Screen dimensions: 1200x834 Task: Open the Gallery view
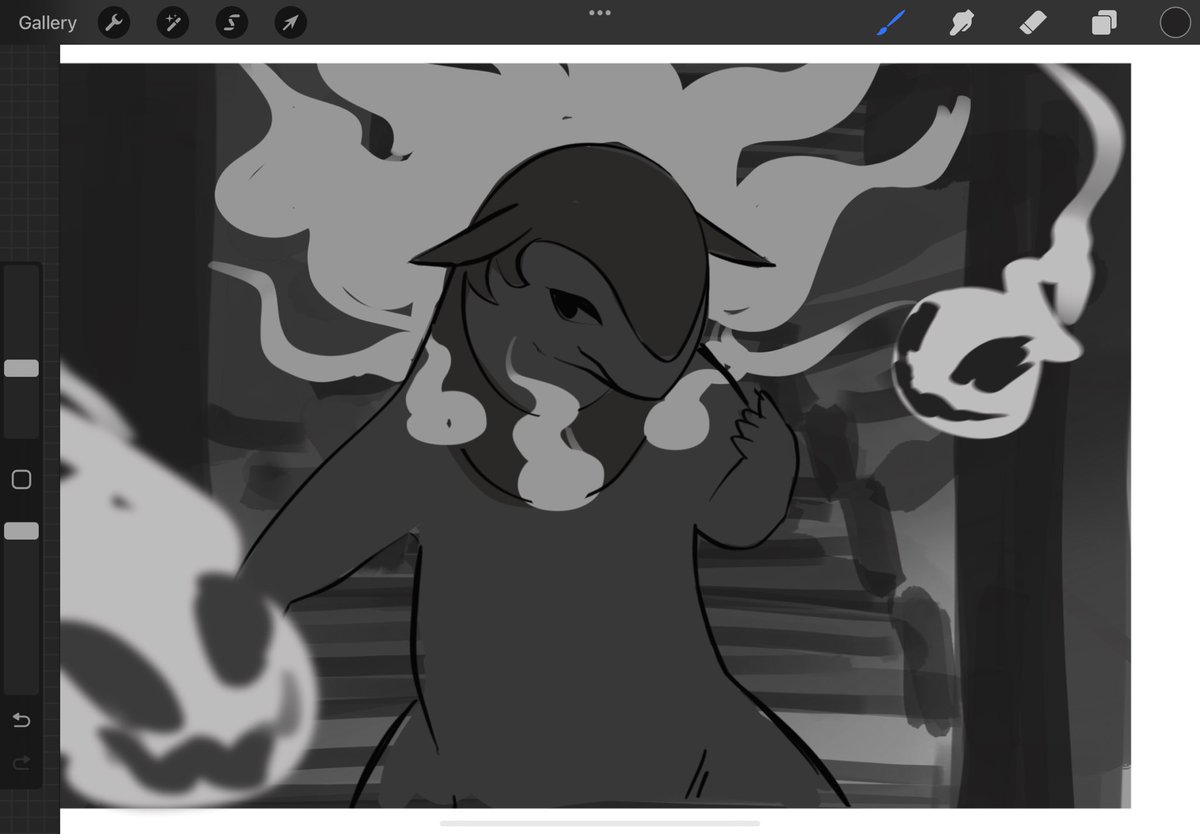[x=47, y=23]
